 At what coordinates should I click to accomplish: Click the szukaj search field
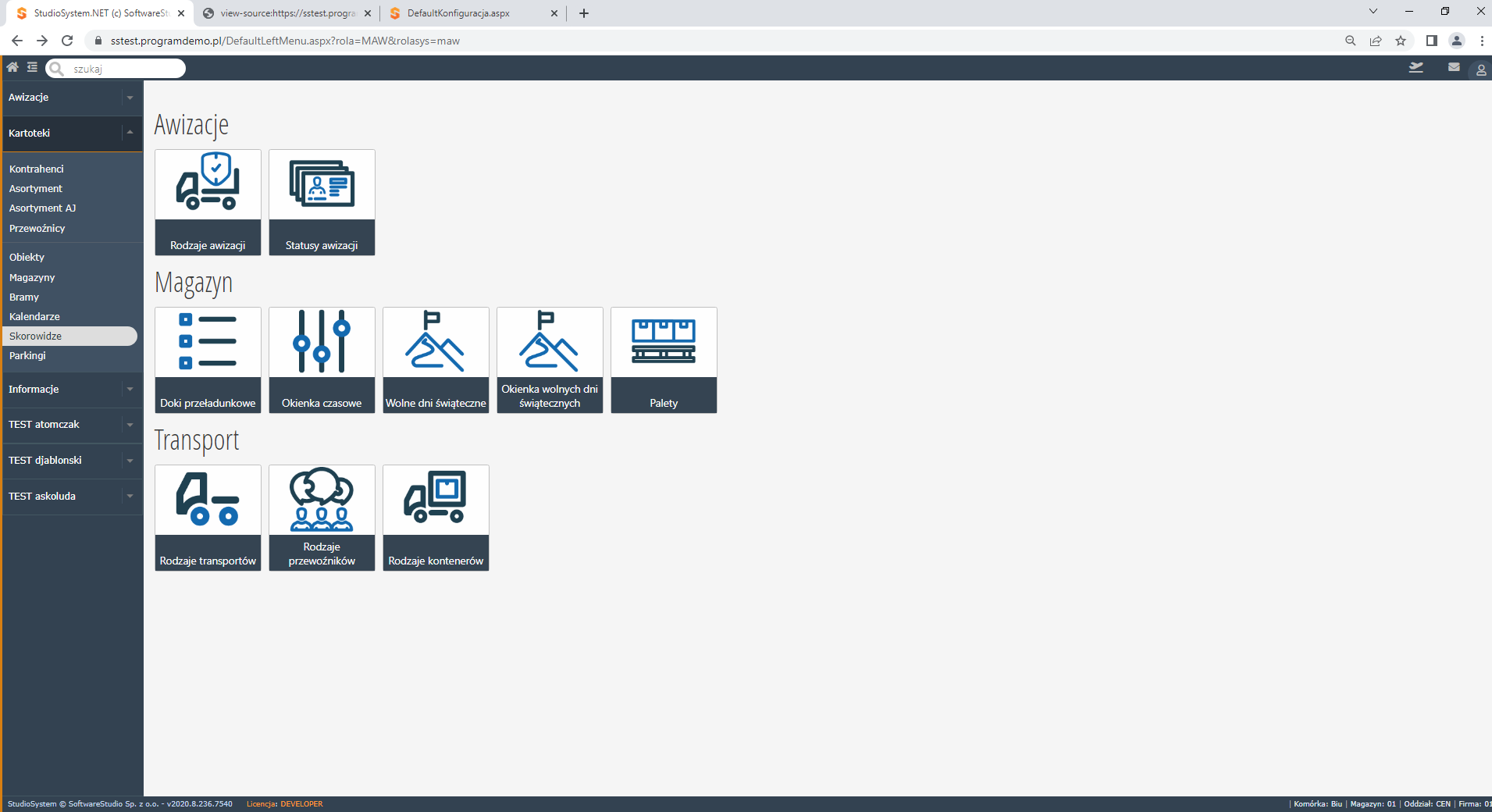point(116,69)
